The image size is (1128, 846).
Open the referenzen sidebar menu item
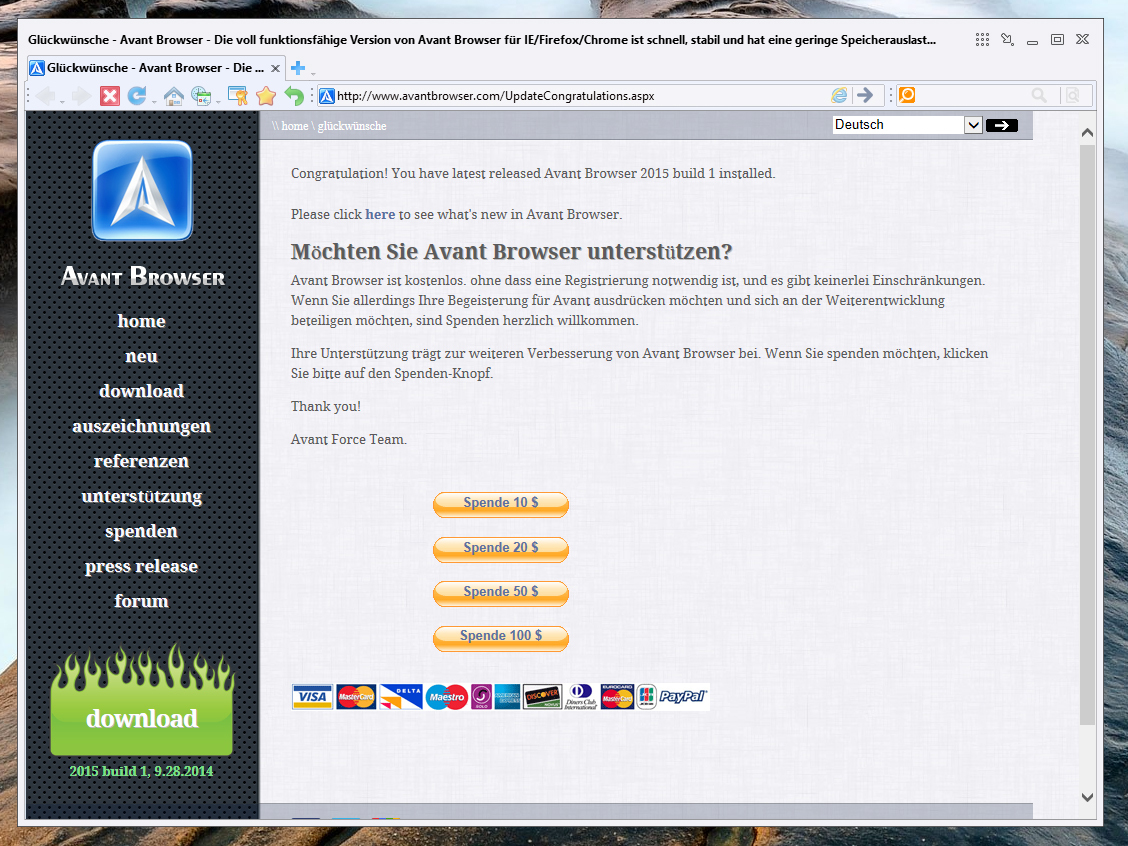142,461
